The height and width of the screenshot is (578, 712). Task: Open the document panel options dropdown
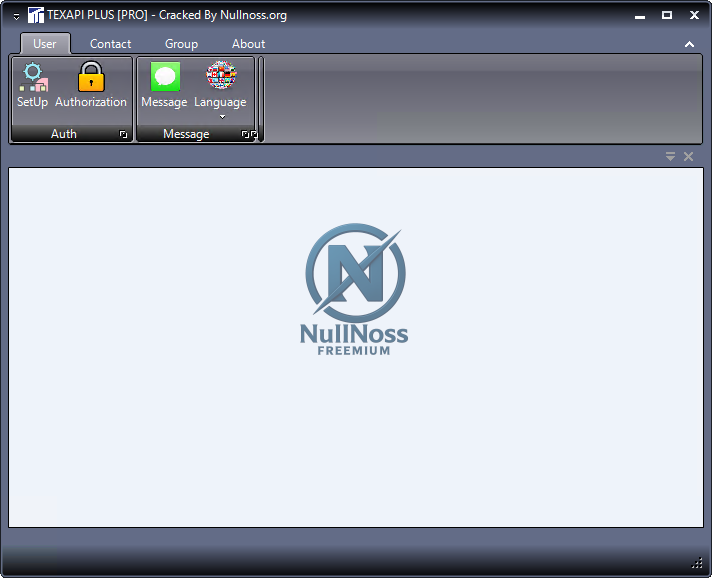click(671, 156)
